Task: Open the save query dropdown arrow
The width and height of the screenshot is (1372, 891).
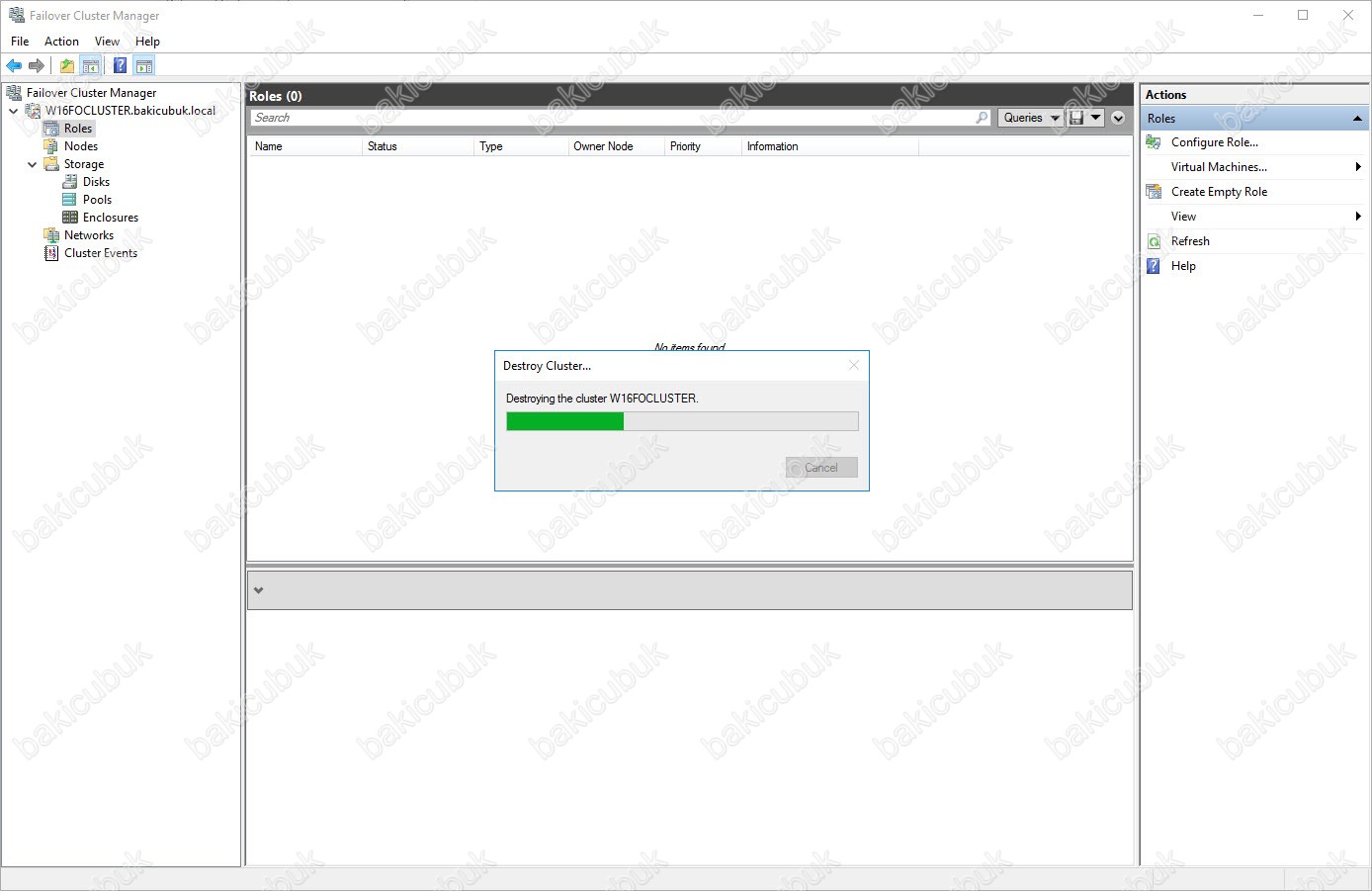Action: coord(1095,118)
